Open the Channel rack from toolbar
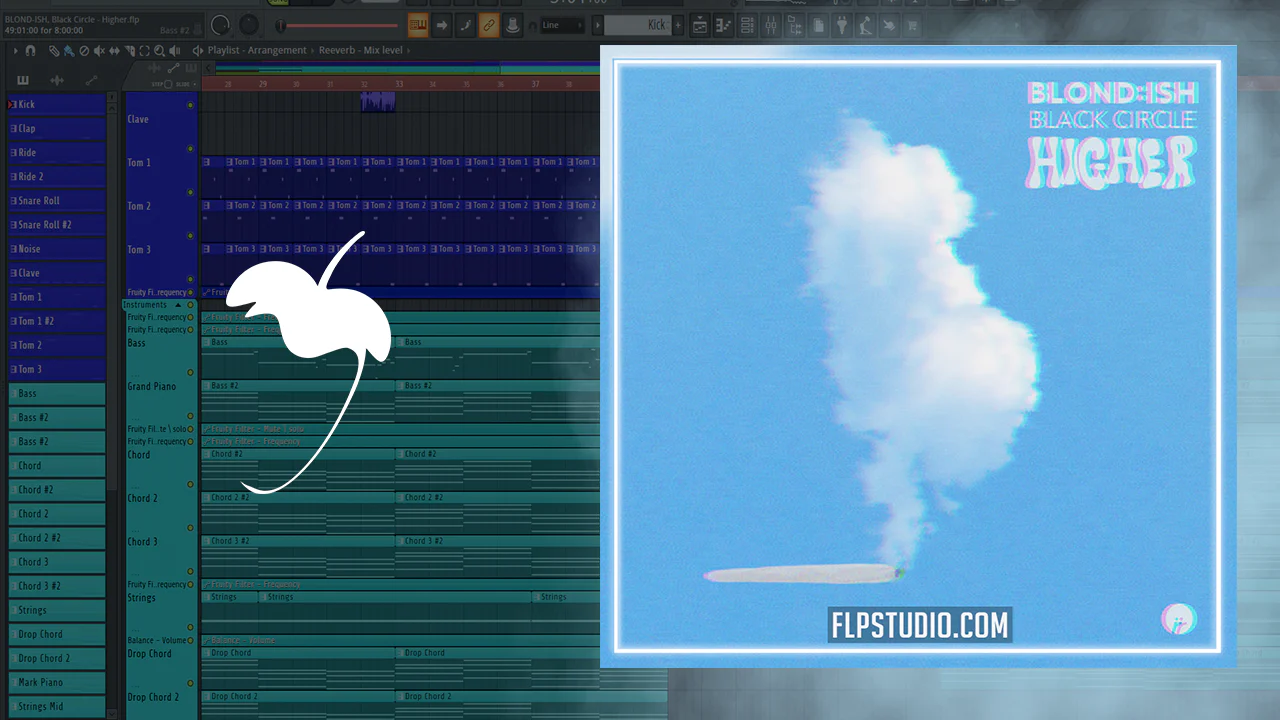This screenshot has height=720, width=1280. point(747,25)
